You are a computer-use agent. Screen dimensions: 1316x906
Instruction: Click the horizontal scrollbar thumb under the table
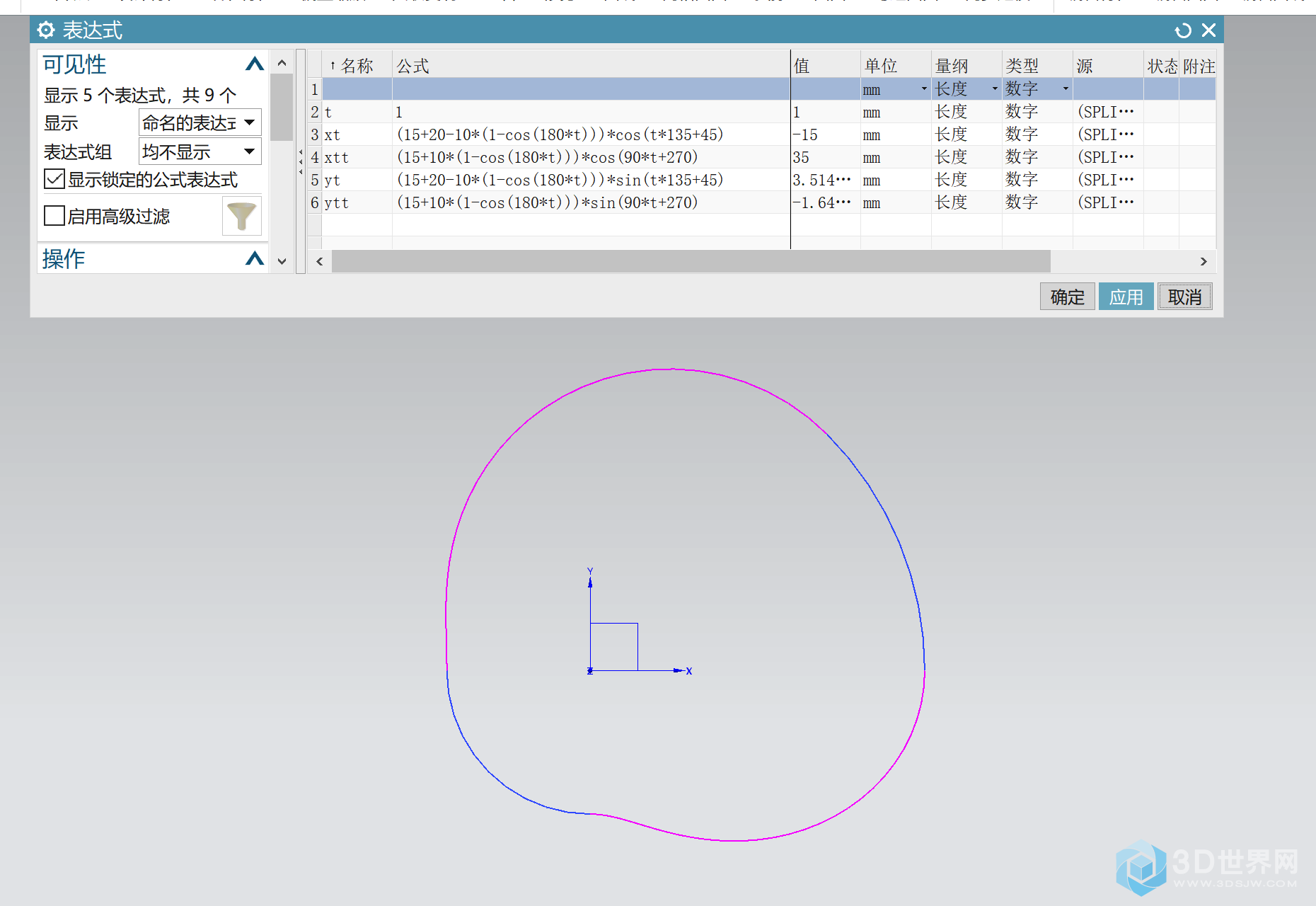point(691,261)
